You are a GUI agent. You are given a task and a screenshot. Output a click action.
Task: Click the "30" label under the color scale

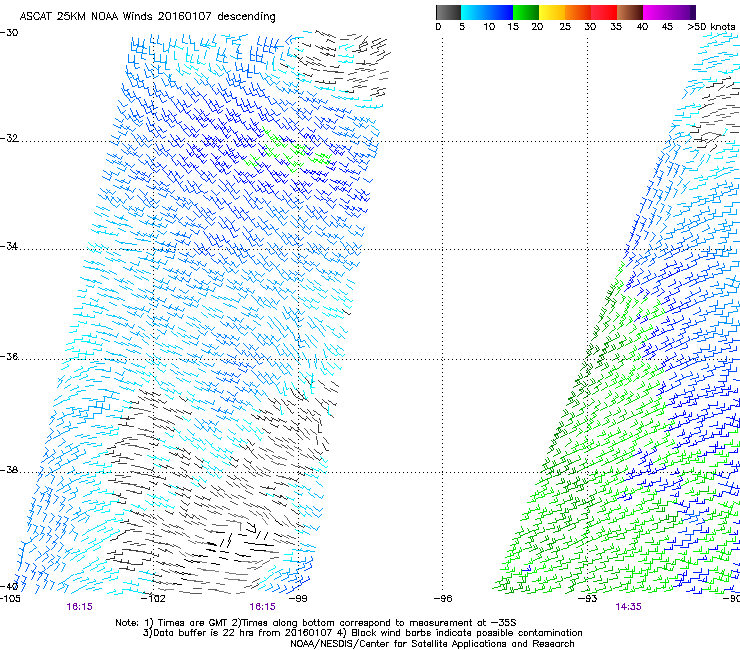pos(590,27)
